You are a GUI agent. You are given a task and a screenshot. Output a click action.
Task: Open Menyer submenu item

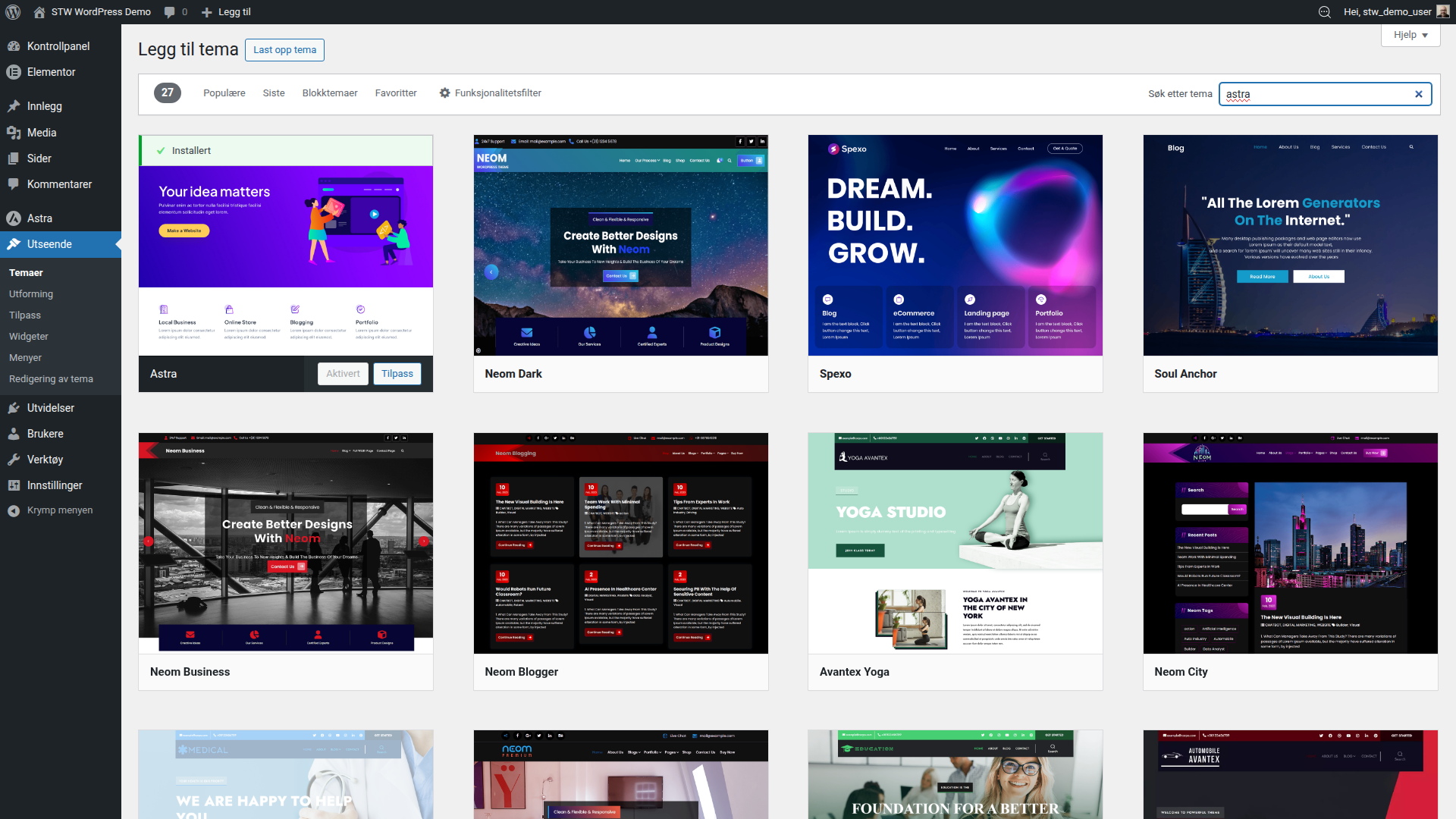tap(61, 358)
